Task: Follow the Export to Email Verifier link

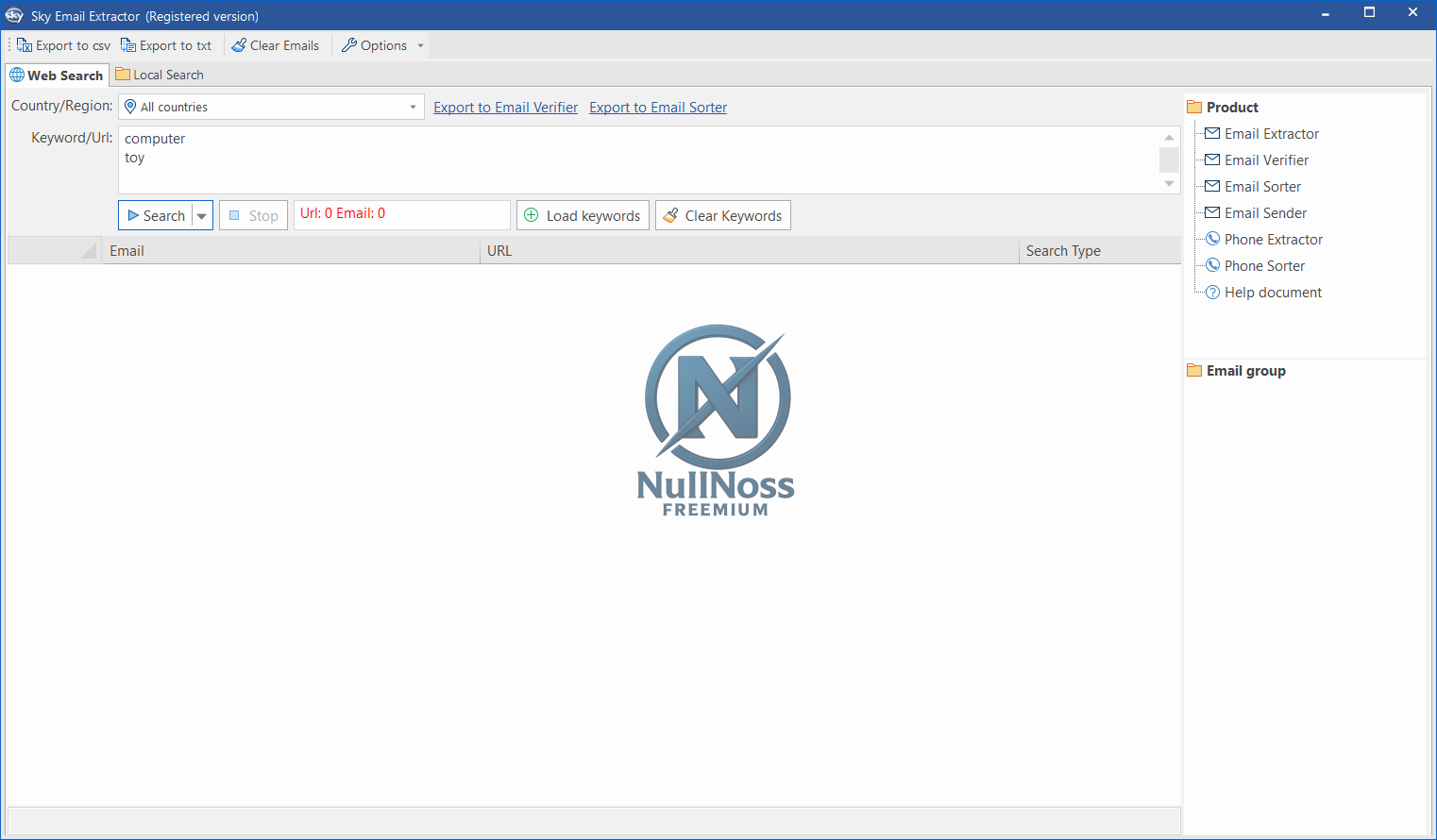Action: [506, 108]
